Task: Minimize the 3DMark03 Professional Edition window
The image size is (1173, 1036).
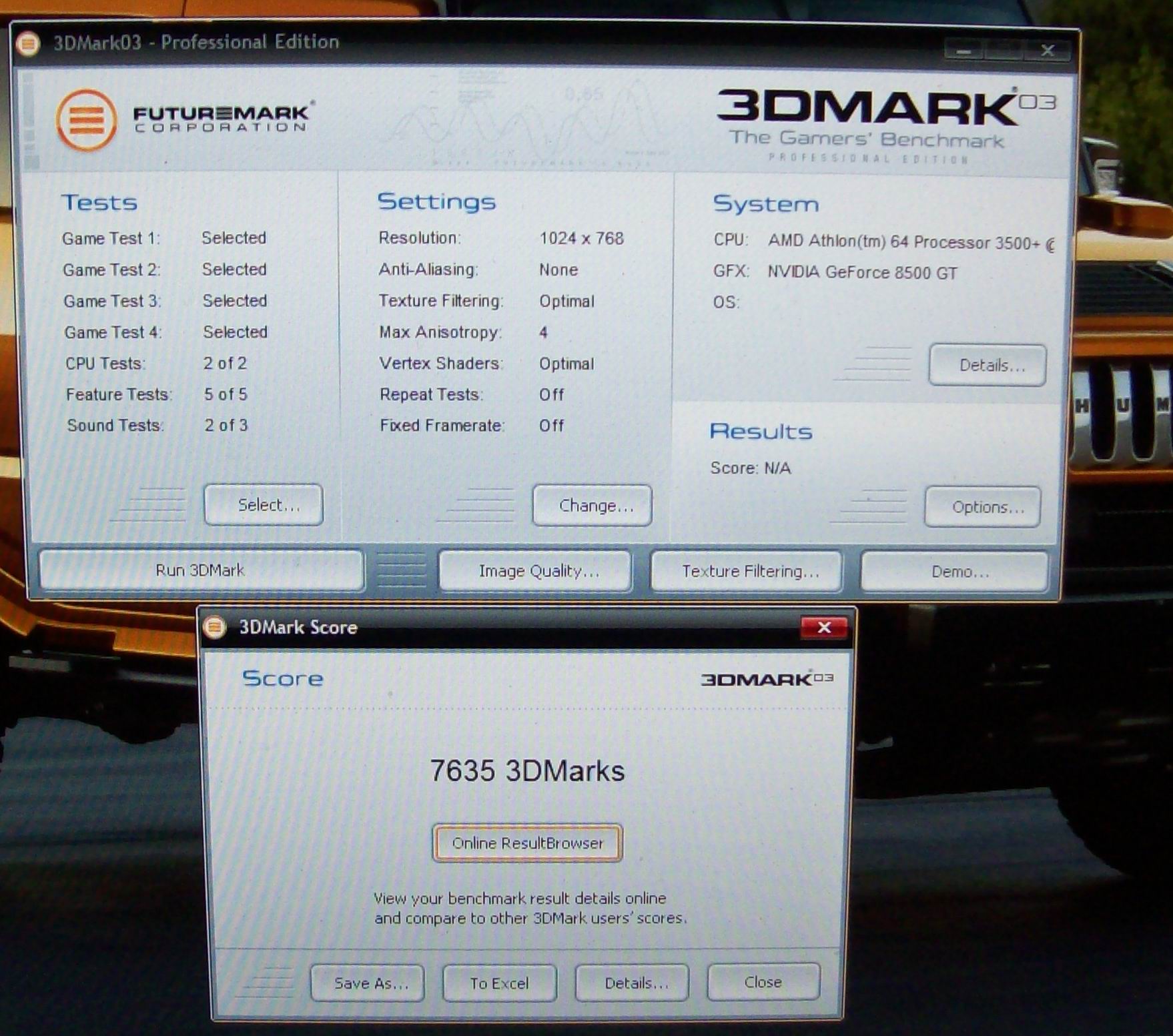Action: click(x=963, y=51)
